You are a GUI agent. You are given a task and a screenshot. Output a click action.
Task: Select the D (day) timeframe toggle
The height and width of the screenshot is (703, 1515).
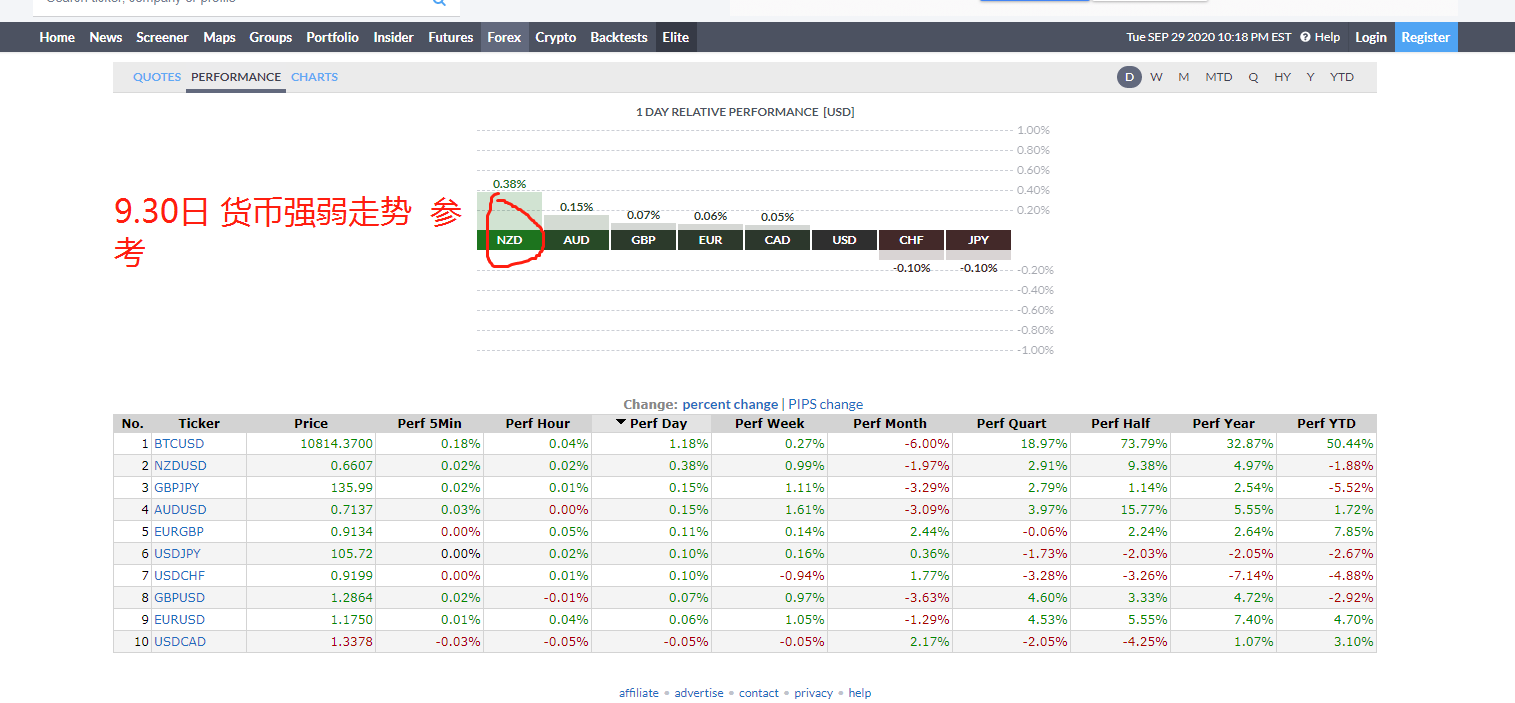(1129, 77)
